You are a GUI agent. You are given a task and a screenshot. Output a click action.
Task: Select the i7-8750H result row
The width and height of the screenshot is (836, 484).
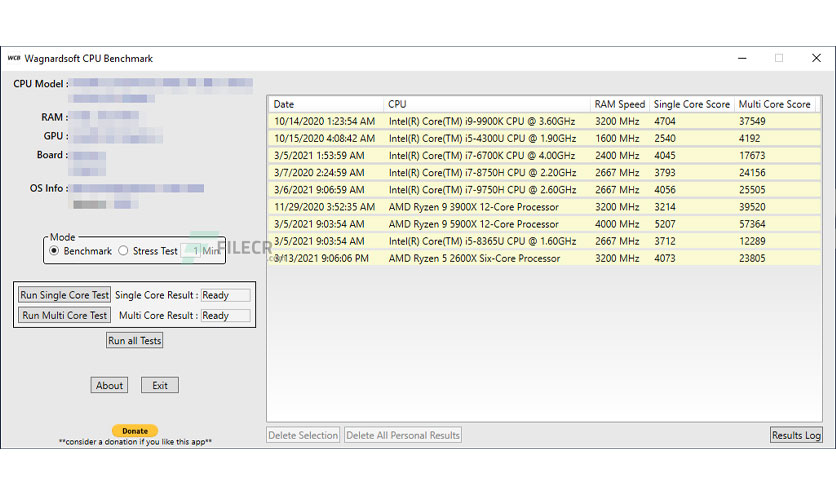click(544, 172)
